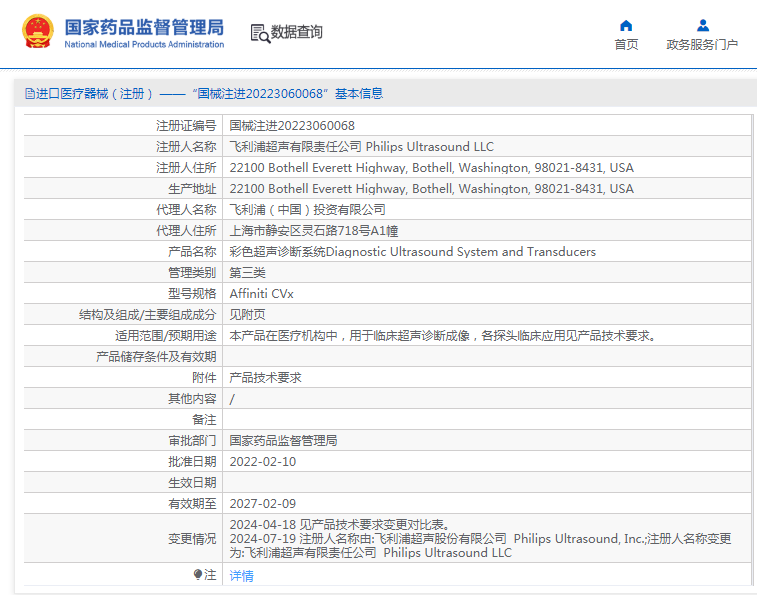This screenshot has height=595, width=757.
Task: Click the 管理类别 value 第三类
Action: (x=247, y=273)
